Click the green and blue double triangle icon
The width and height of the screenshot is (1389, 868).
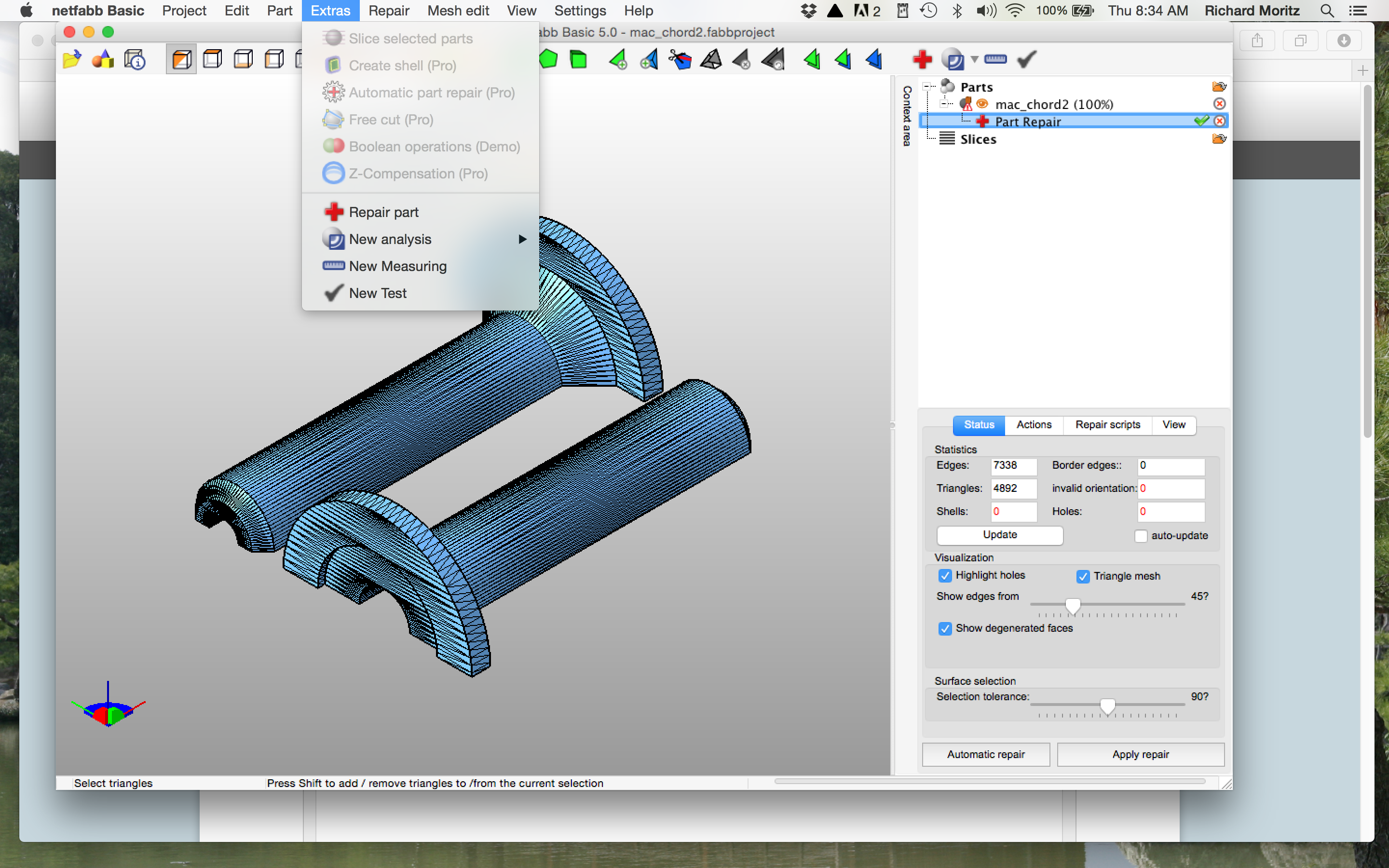pos(843,59)
